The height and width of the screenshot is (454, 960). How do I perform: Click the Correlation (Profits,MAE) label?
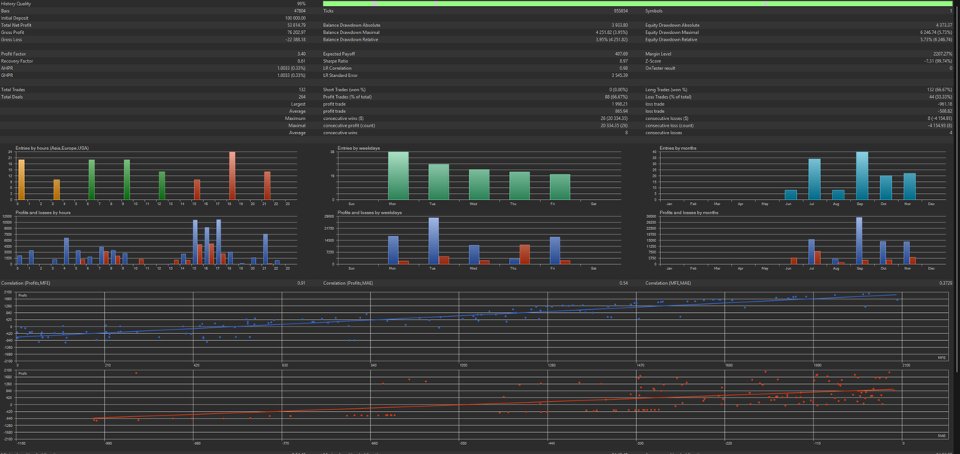coord(347,283)
